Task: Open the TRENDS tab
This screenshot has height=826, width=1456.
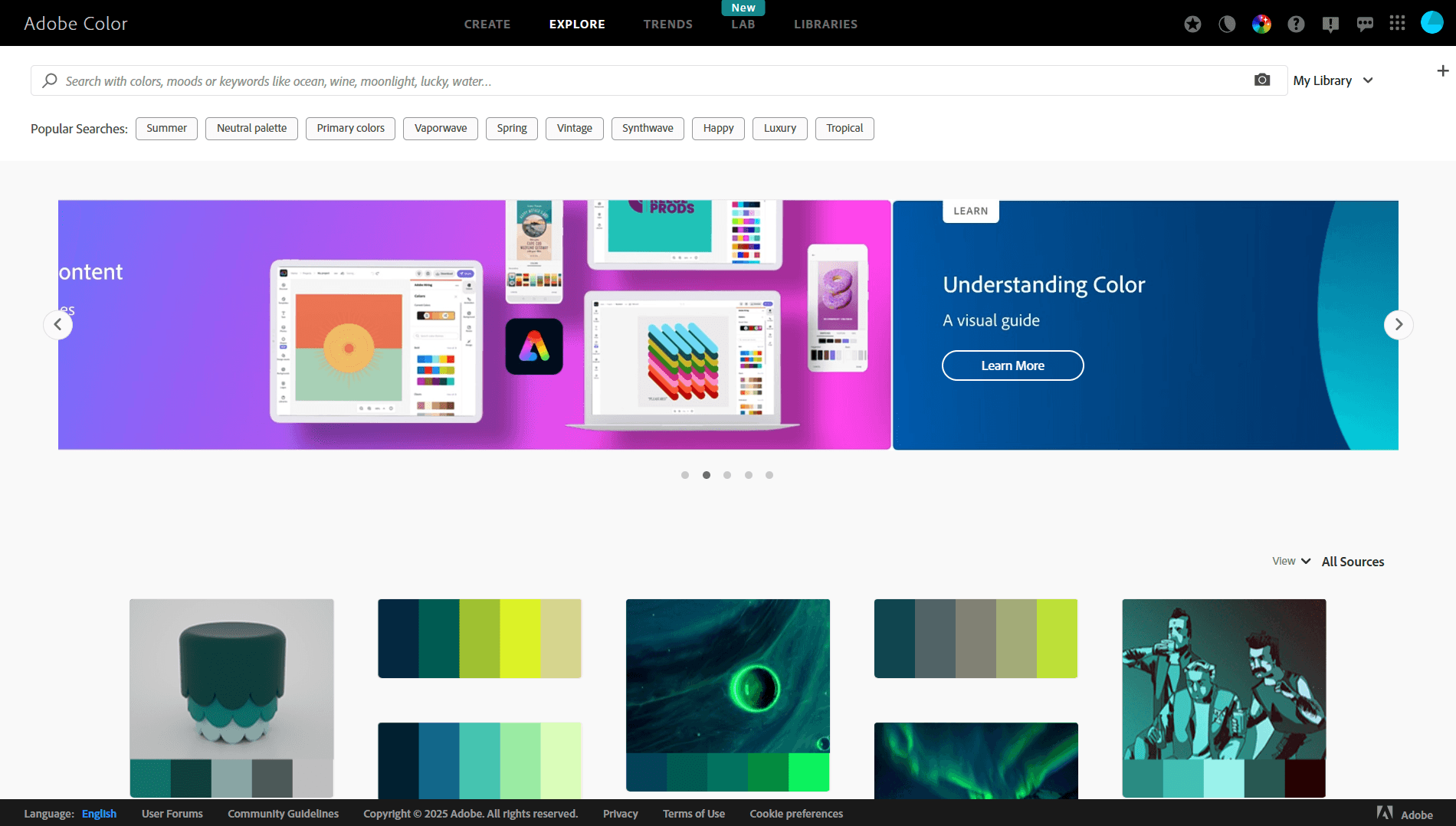Action: 668,25
